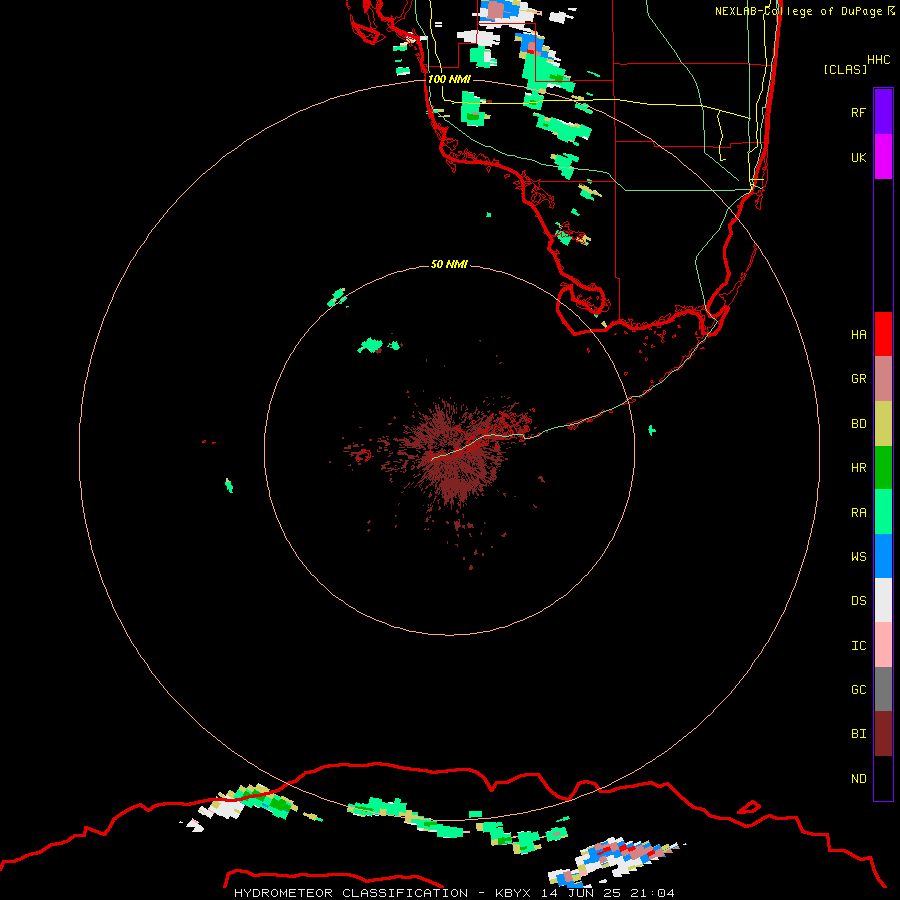Screen dimensions: 900x900
Task: Click the 'KBYX' radar site identifier
Action: 514,893
